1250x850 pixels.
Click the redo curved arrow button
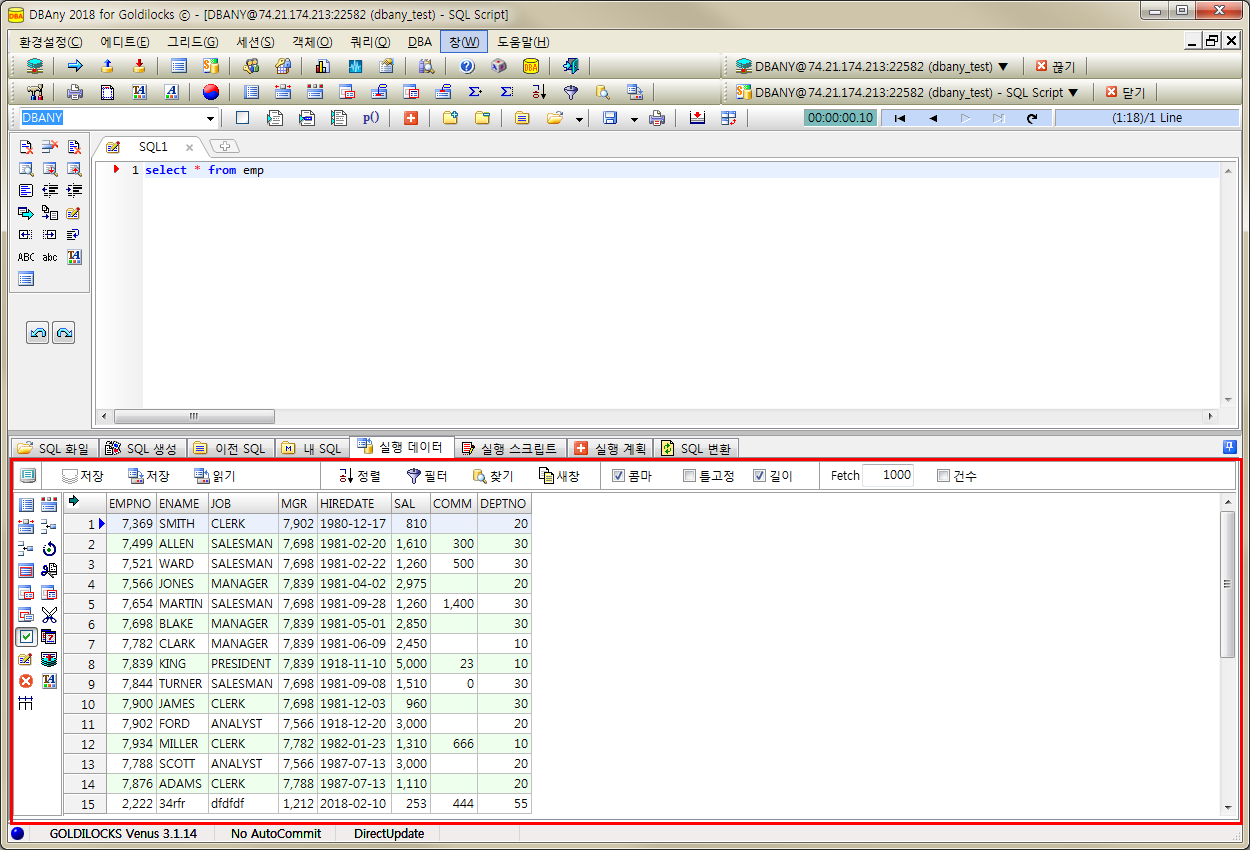64,333
